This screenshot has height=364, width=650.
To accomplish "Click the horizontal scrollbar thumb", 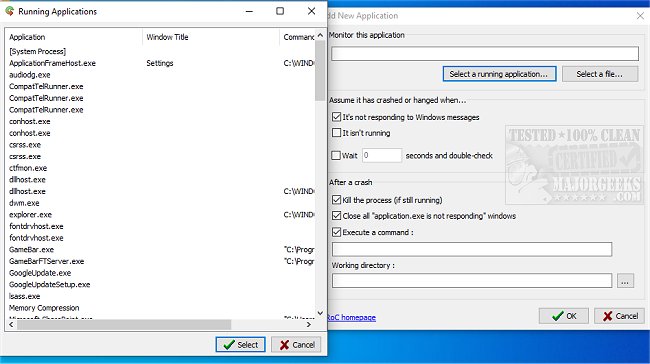I will coord(124,325).
